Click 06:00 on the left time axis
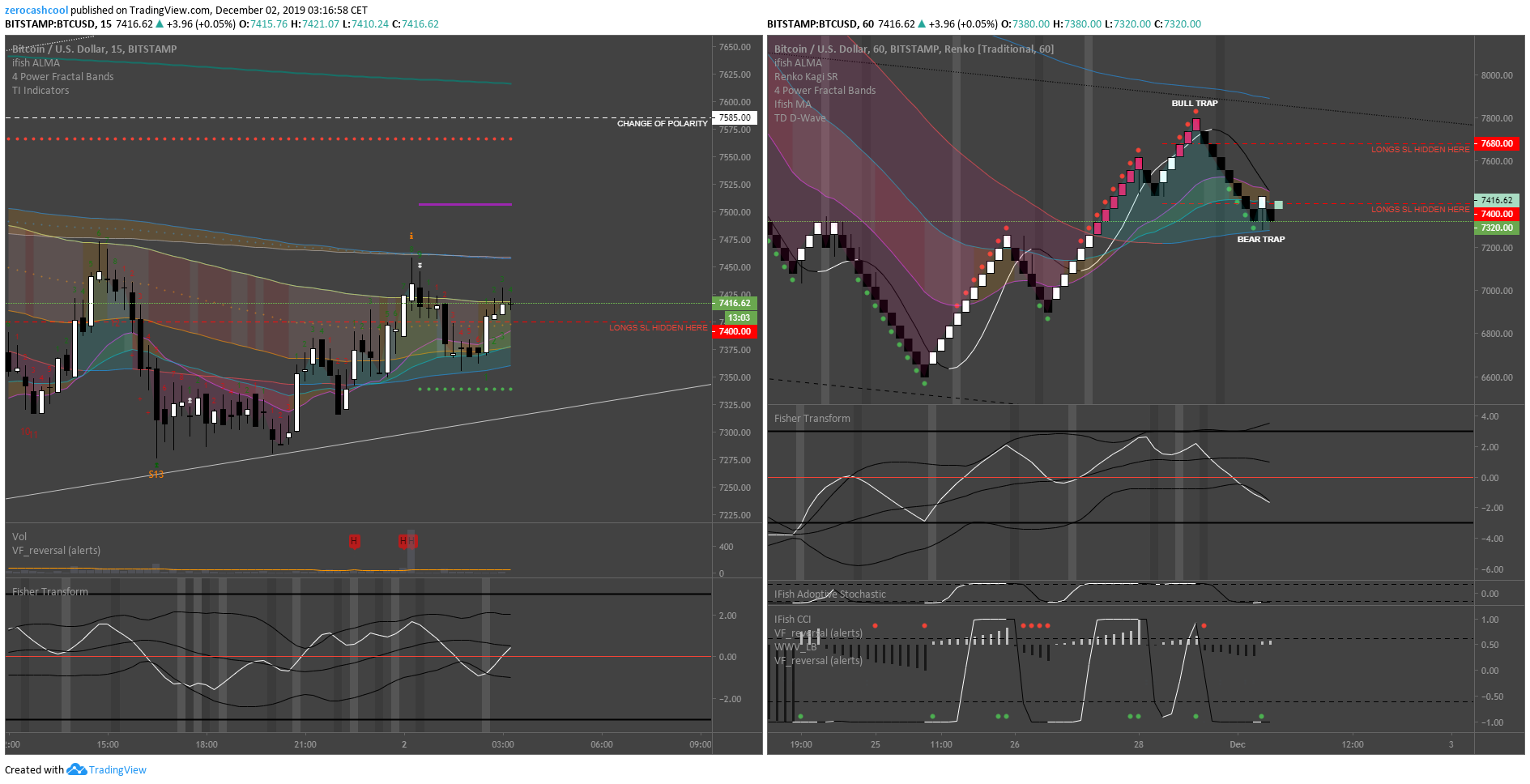Screen dimensions: 1530x784 pos(602,744)
